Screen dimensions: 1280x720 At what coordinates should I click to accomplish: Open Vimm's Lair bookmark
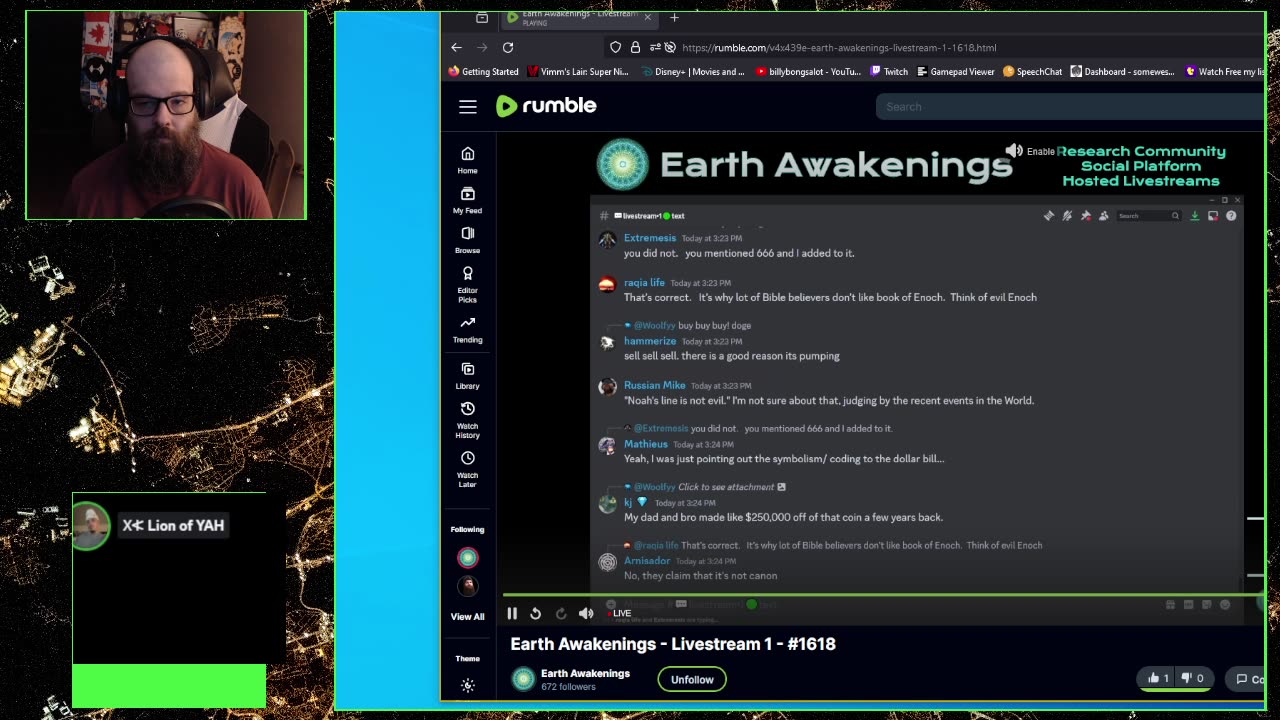577,72
